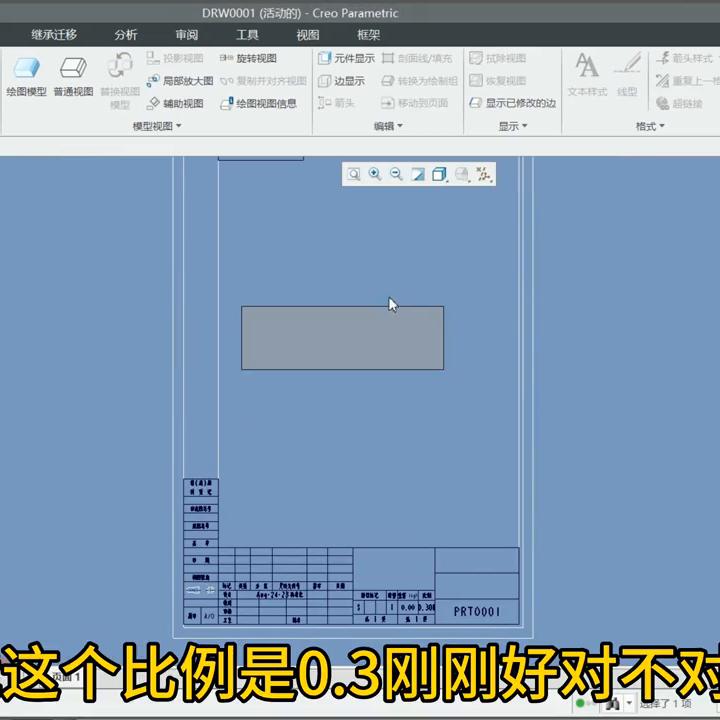This screenshot has height=720, width=720.
Task: Click 拭除视图 erase view
Action: coord(497,58)
